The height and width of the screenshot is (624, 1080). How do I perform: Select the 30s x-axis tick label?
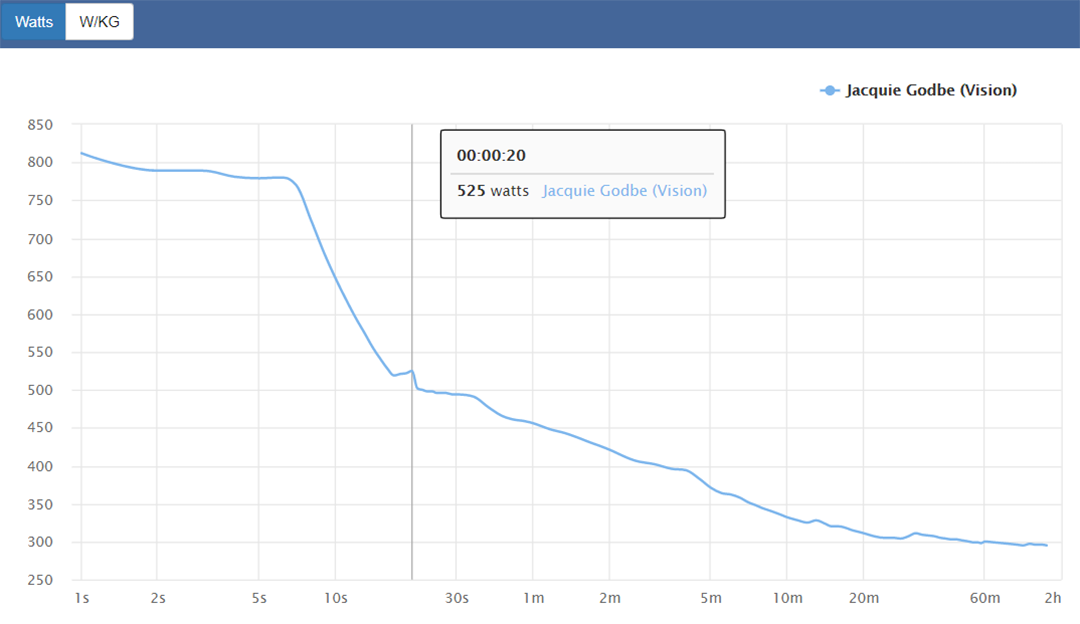pos(456,598)
